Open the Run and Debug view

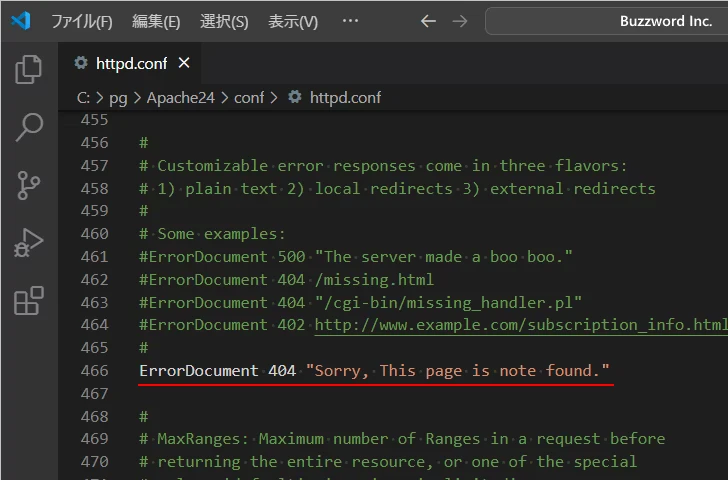coord(28,243)
